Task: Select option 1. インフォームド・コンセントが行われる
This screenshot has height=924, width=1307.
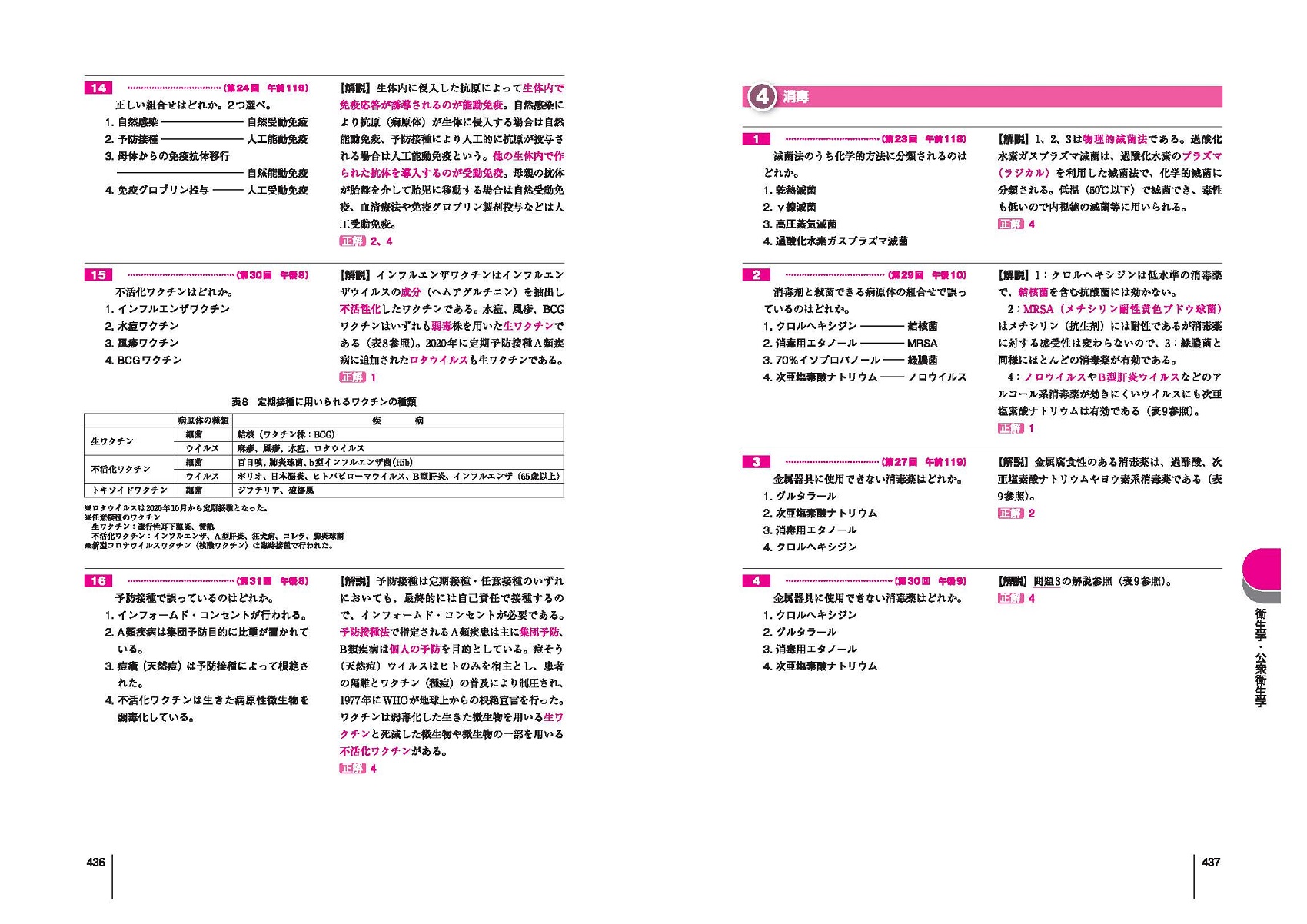Action: point(207,615)
